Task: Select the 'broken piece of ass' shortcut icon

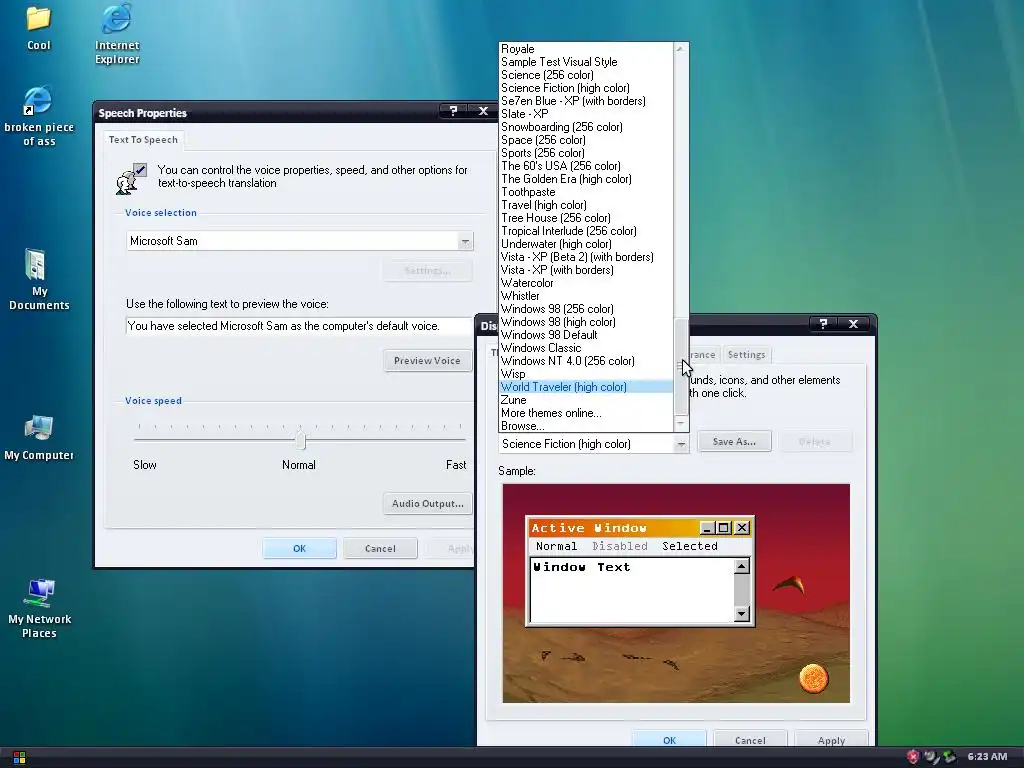Action: (x=39, y=116)
